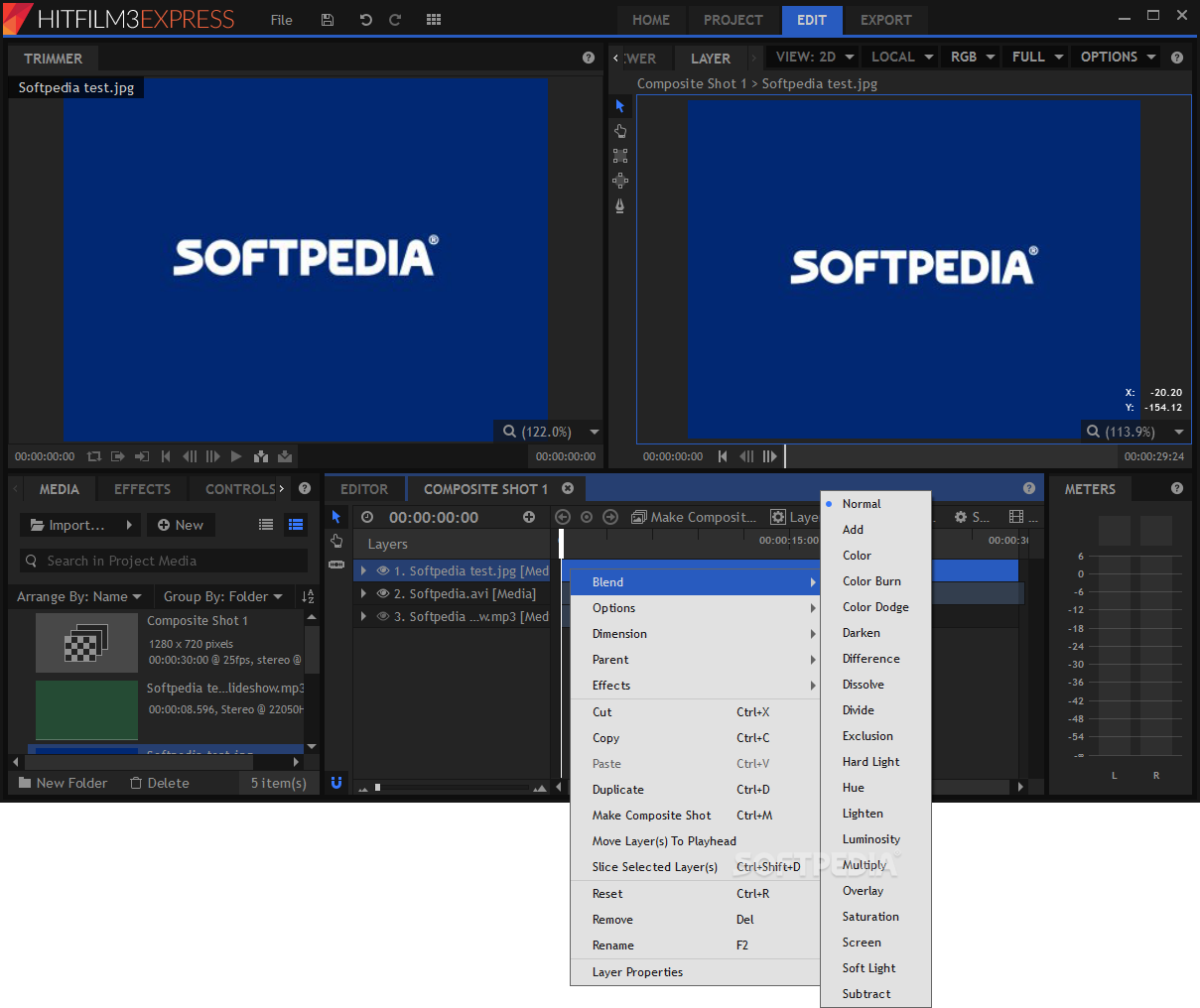Screen dimensions: 1200x1008
Task: Toggle timeline snapping magnet icon
Action: [x=336, y=783]
